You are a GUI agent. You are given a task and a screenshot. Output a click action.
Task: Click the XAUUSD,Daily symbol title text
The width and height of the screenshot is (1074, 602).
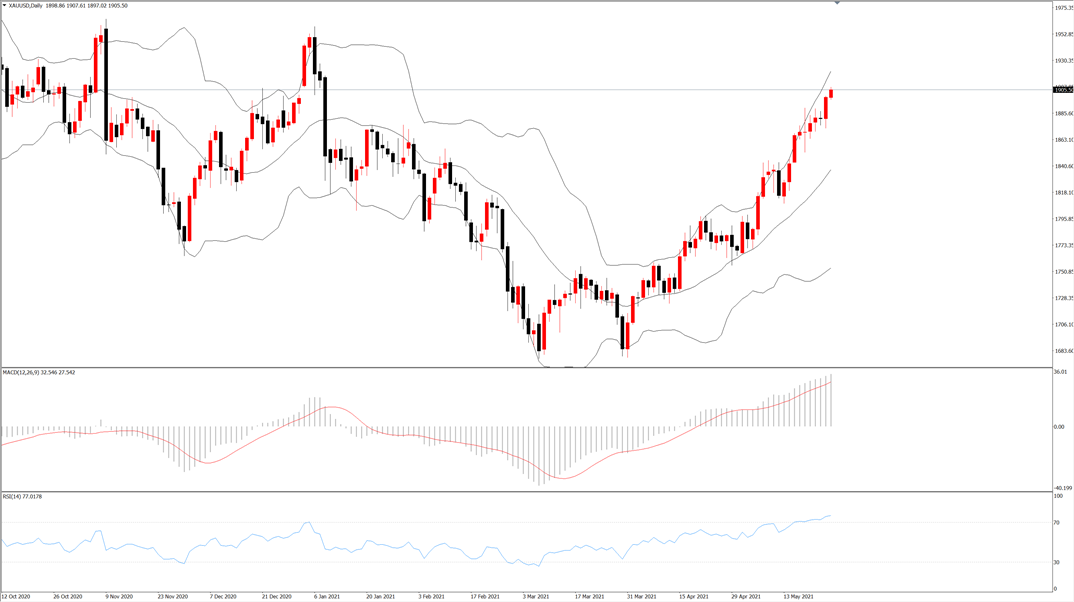25,5
